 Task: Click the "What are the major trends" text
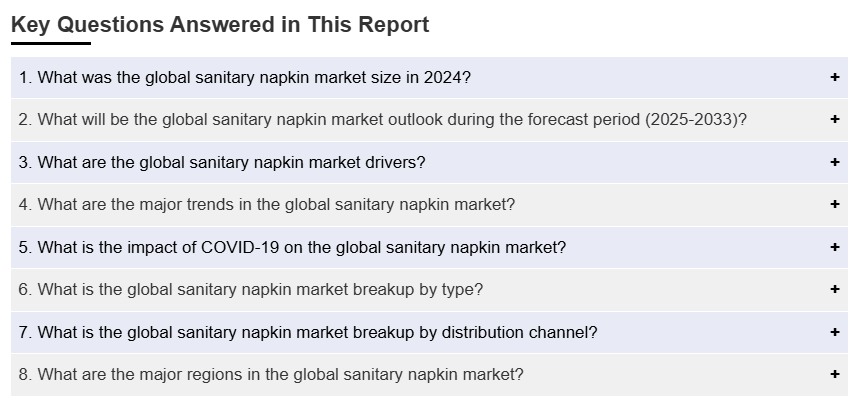(x=130, y=205)
